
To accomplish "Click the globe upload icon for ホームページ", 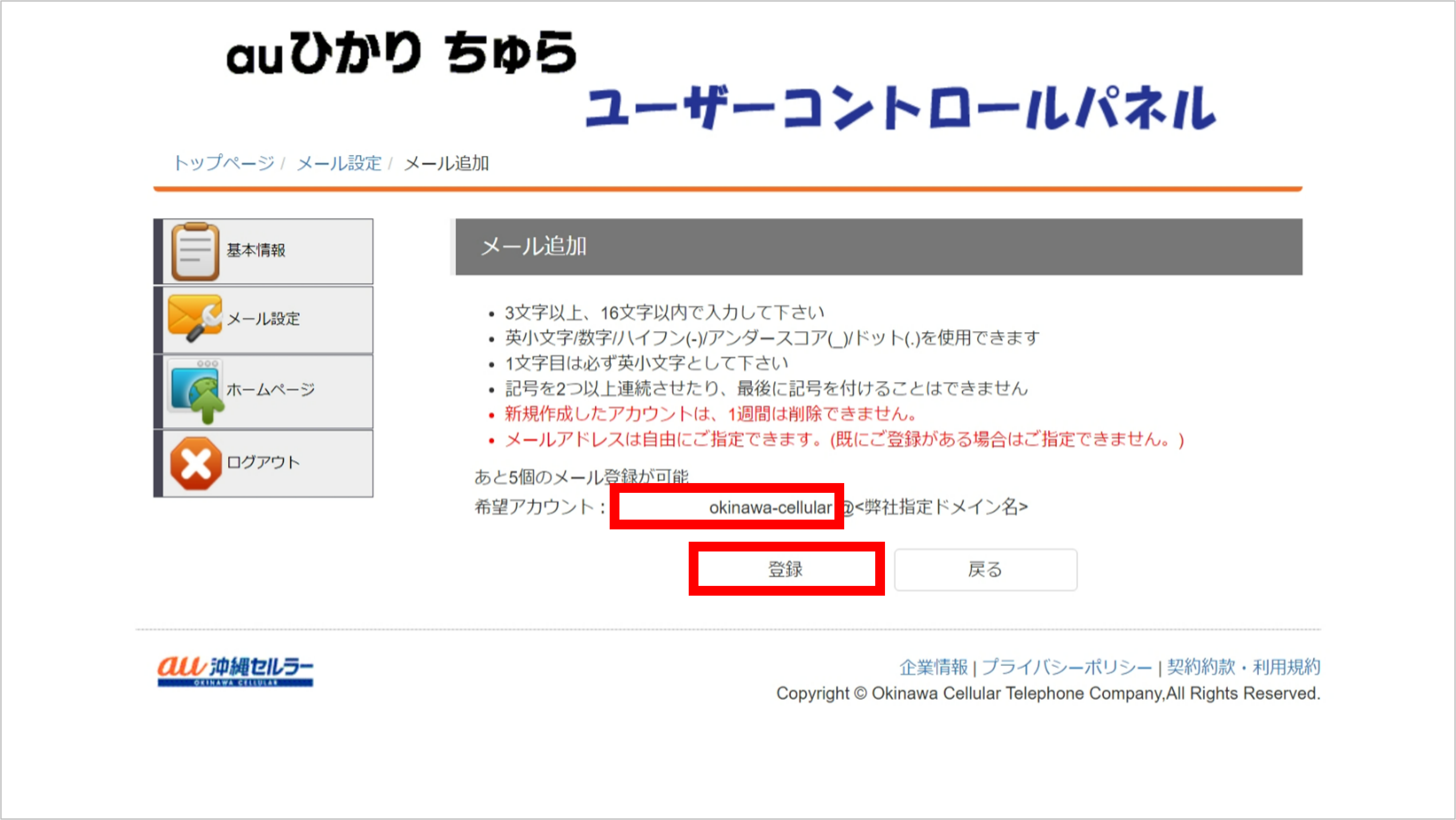I will coord(196,391).
